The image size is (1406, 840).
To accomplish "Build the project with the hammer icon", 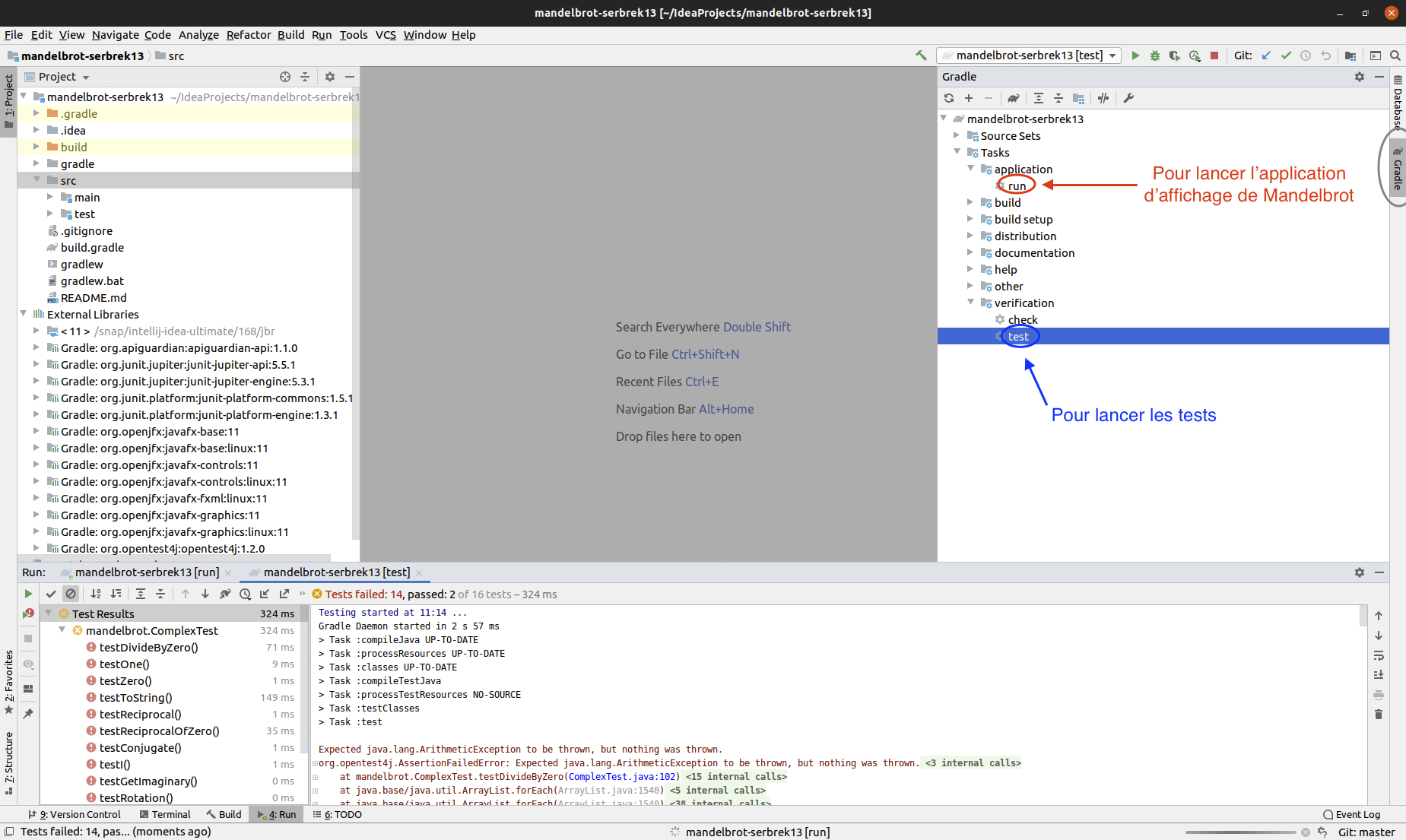I will click(921, 55).
